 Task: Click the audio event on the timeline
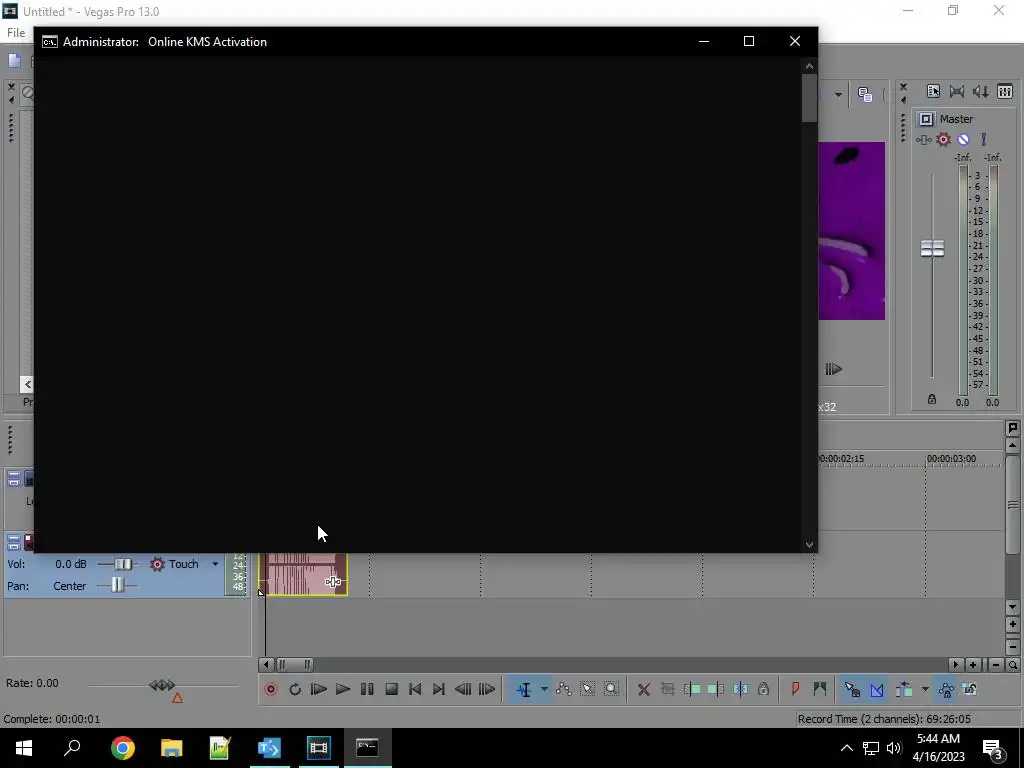(x=304, y=575)
